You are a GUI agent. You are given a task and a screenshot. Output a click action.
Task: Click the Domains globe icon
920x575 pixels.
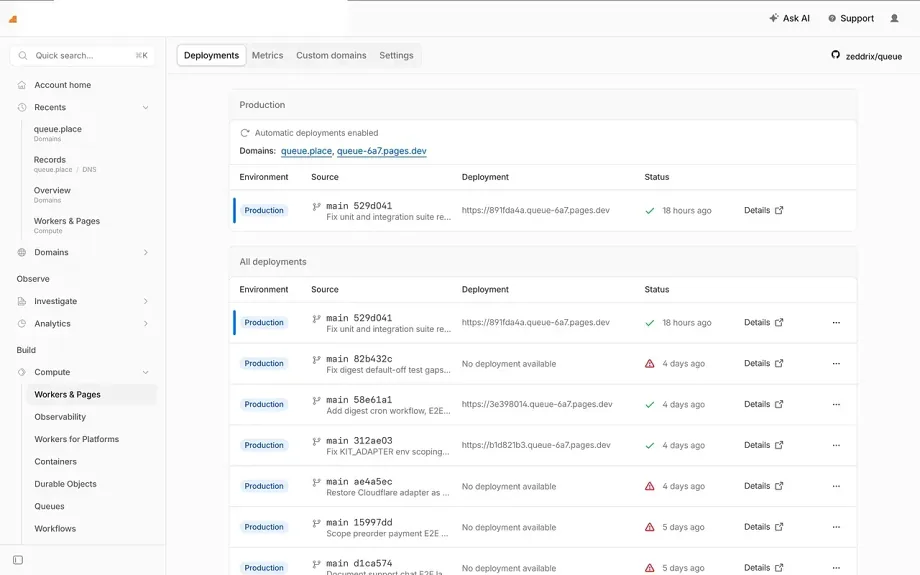(x=22, y=252)
